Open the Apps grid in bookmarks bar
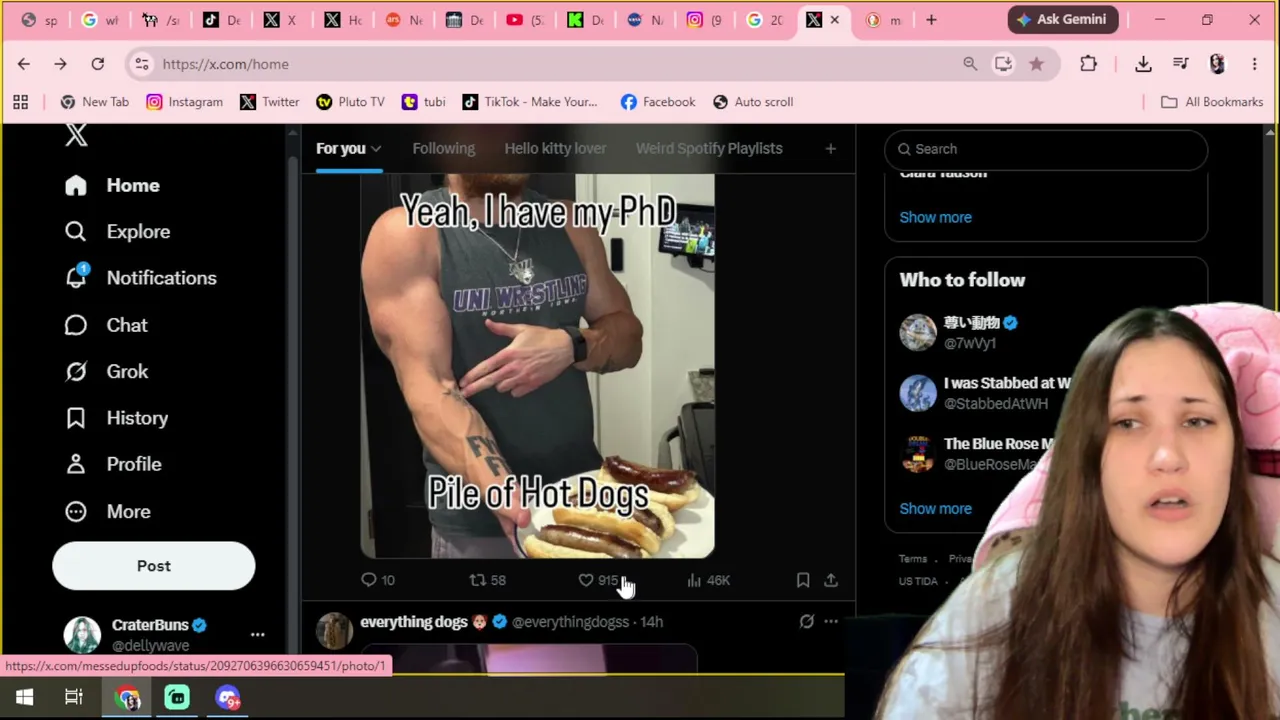The height and width of the screenshot is (720, 1280). (x=20, y=102)
